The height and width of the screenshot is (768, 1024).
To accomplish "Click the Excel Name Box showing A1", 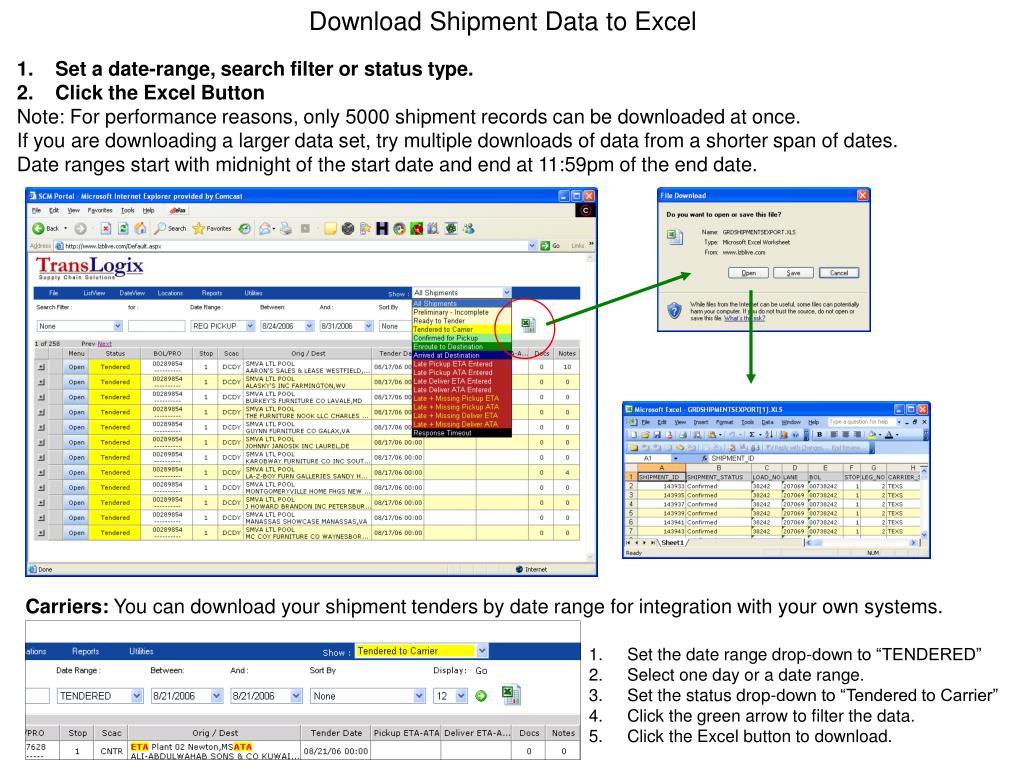I will tap(648, 458).
